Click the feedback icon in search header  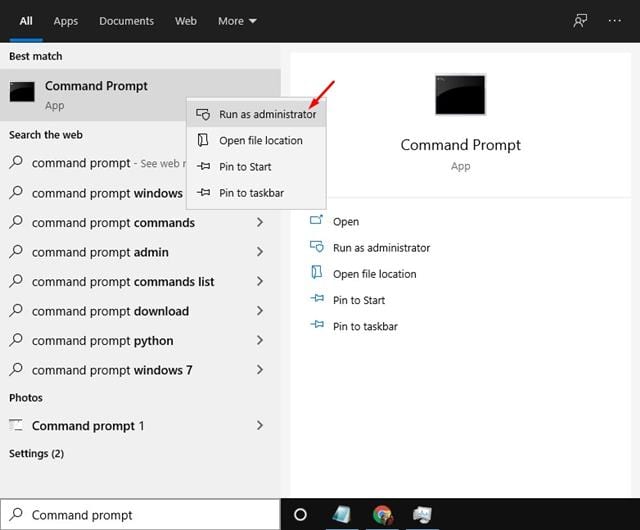580,20
